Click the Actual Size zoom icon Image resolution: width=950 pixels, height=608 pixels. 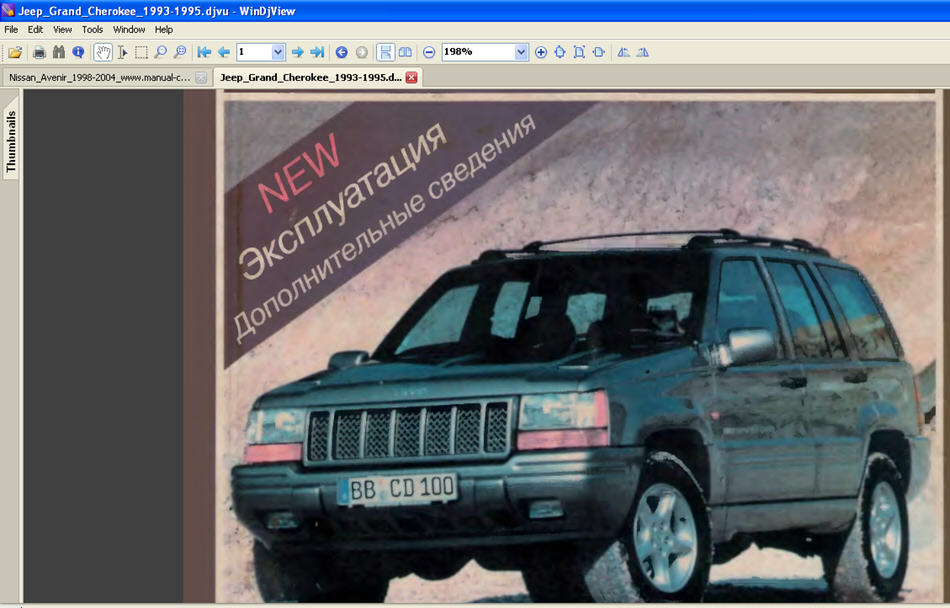tap(560, 53)
